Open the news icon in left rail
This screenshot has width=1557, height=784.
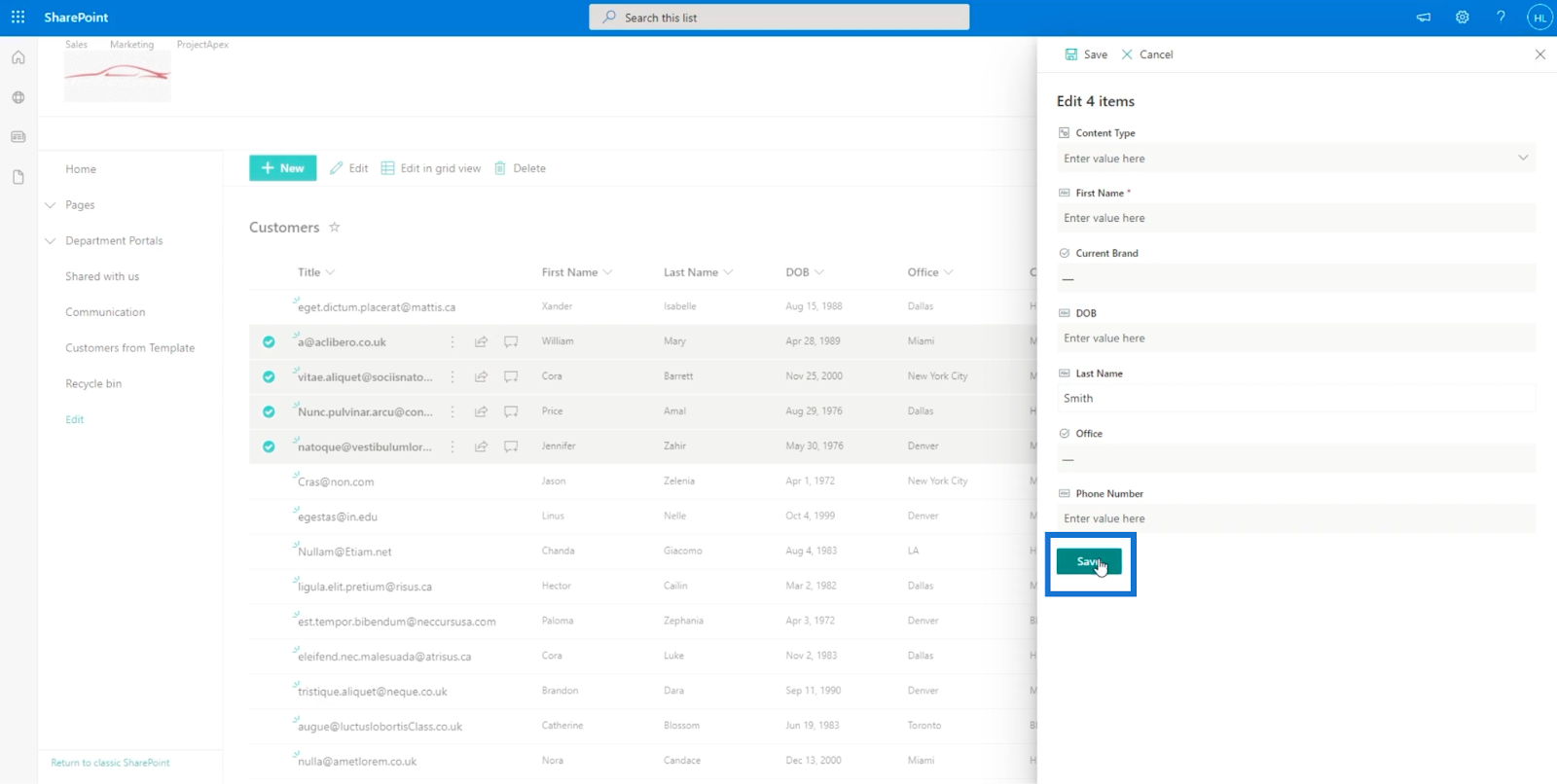18,137
